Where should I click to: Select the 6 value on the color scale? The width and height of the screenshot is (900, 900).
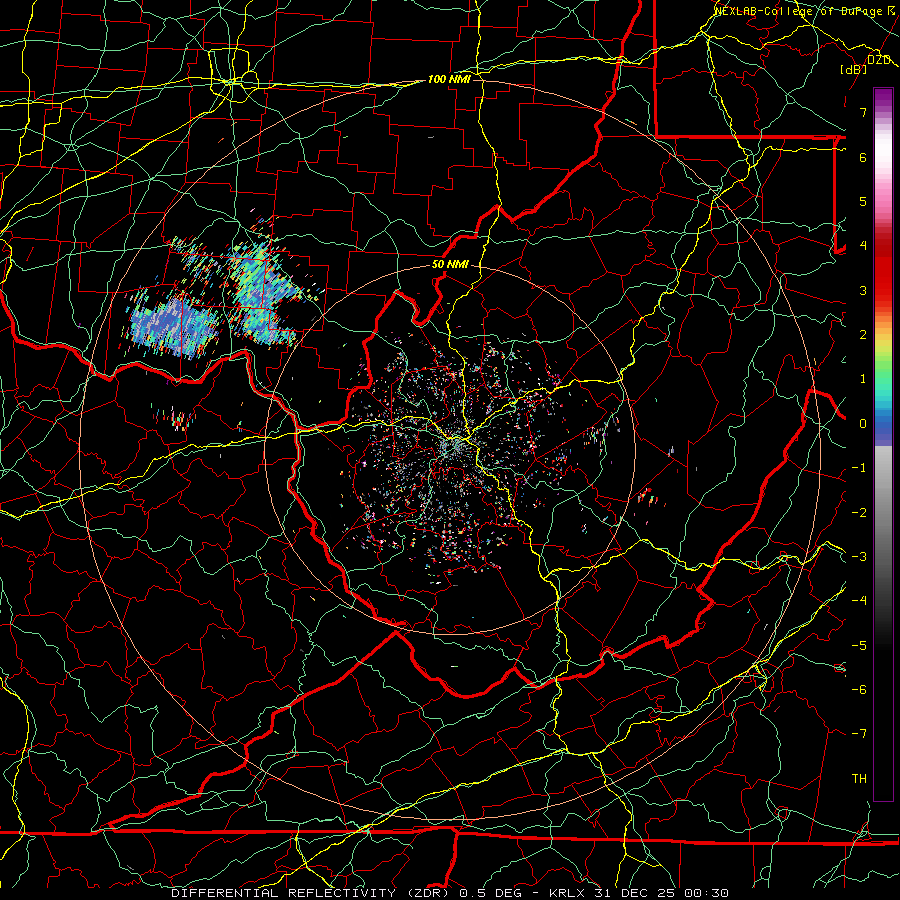(863, 157)
